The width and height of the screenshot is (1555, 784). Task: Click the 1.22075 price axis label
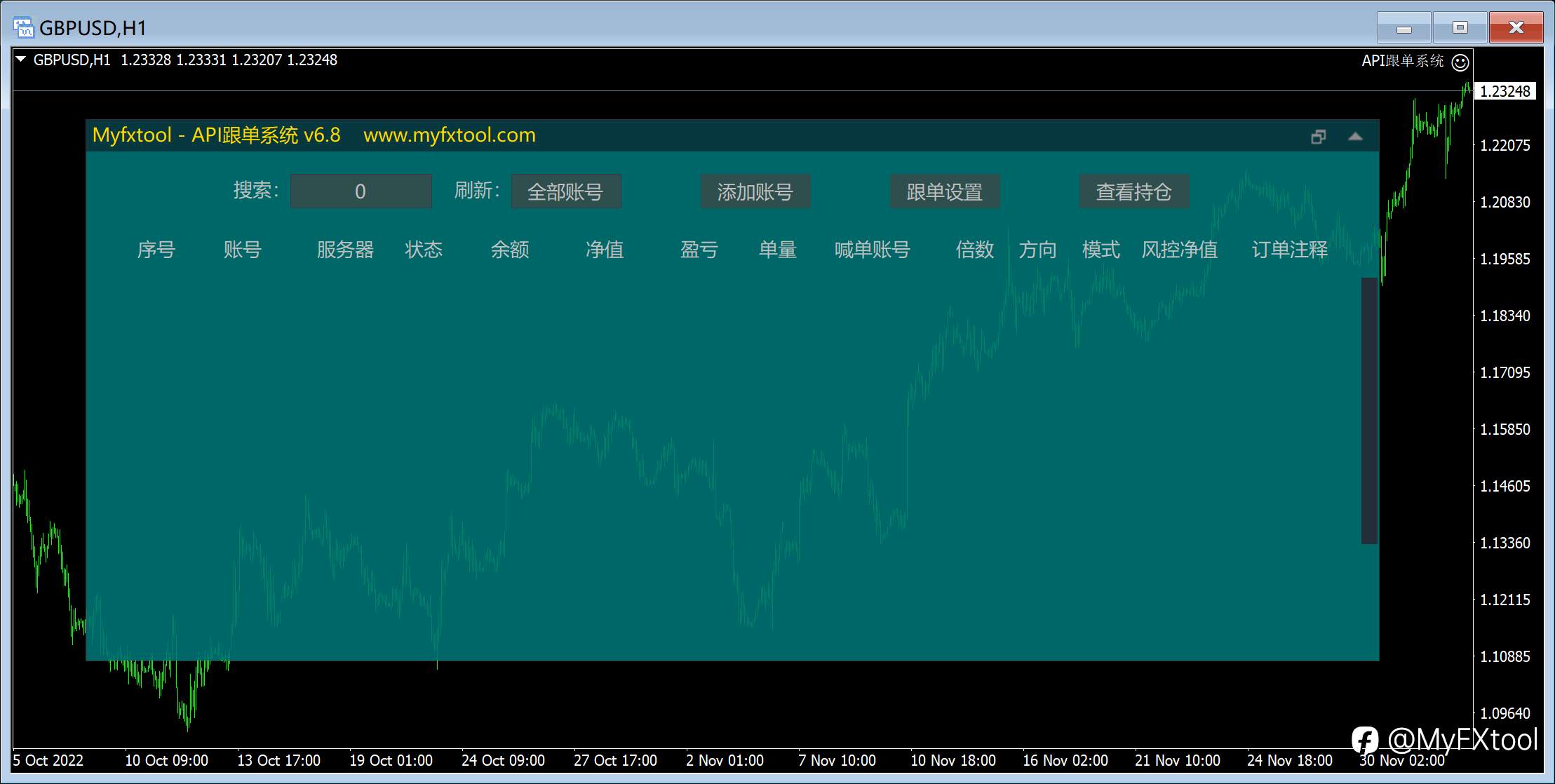pyautogui.click(x=1505, y=146)
